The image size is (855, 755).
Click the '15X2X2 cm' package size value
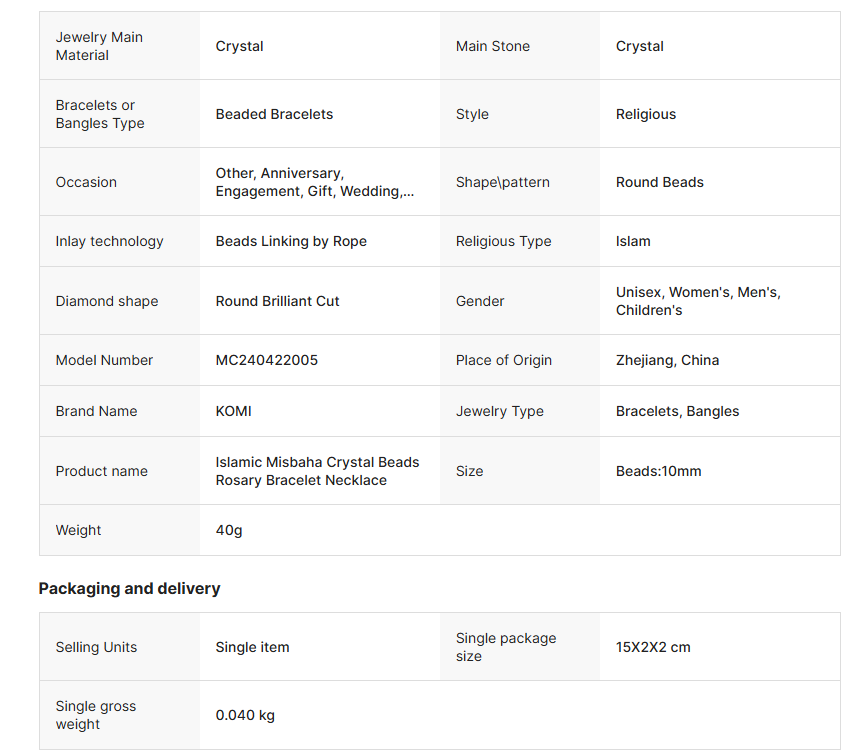click(653, 647)
